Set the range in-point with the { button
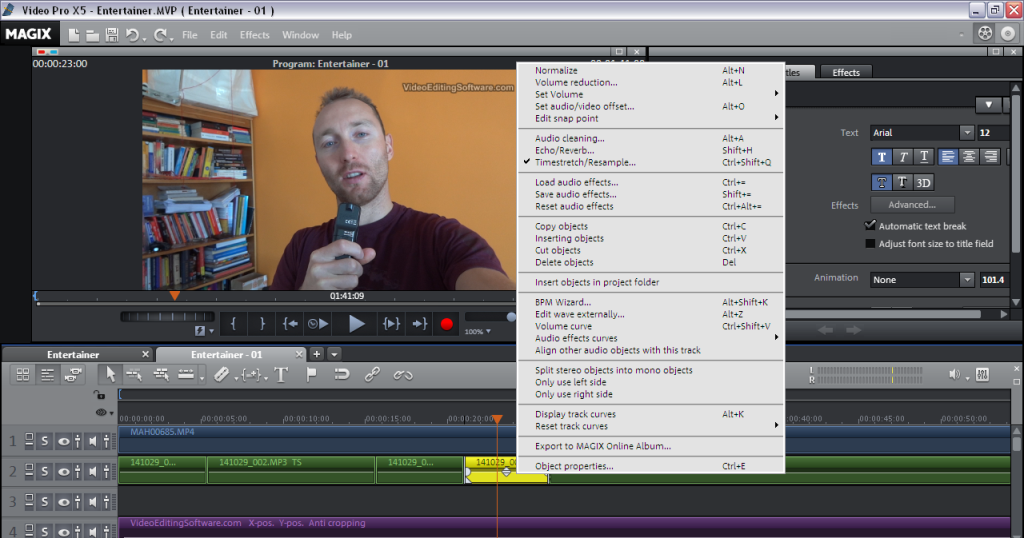This screenshot has height=538, width=1024. (233, 323)
